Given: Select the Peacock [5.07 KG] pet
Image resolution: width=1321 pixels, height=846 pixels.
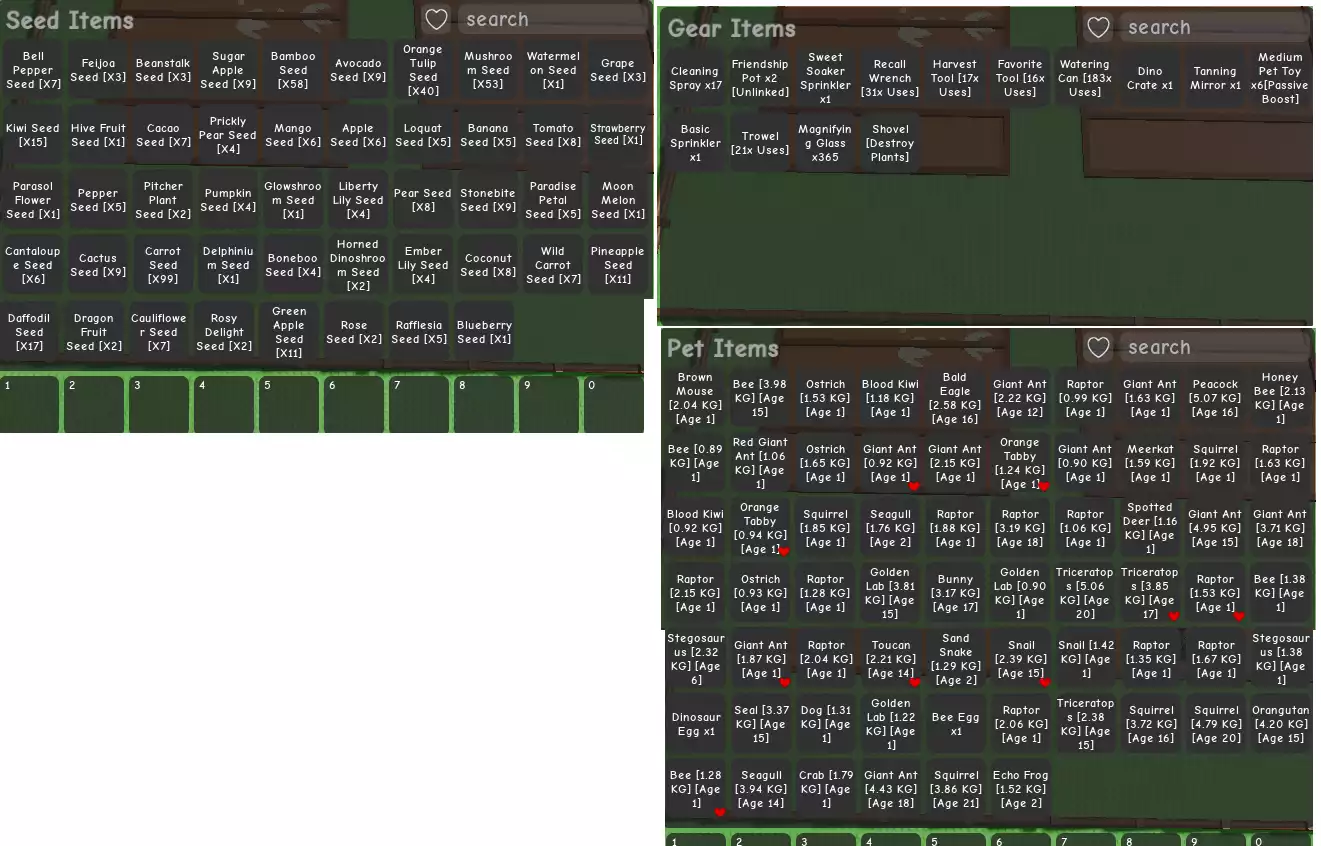Looking at the screenshot, I should click(1215, 398).
